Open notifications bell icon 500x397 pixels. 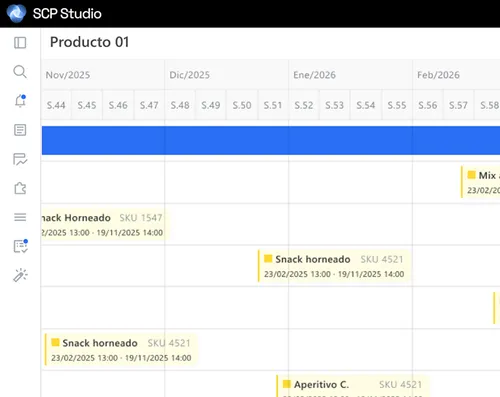coord(20,101)
